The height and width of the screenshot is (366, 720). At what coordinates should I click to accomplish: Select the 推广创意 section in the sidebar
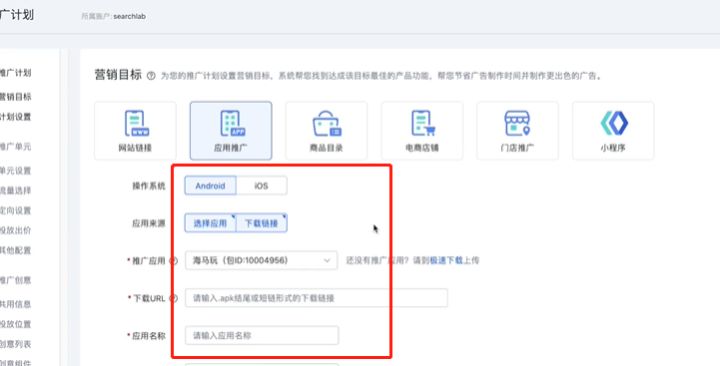(15, 280)
